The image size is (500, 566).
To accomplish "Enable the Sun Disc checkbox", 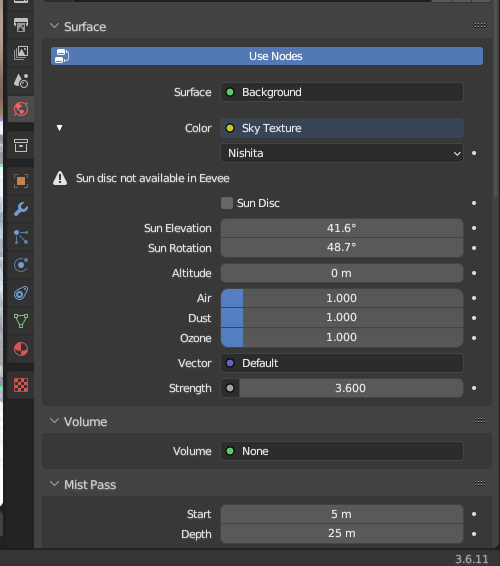I will coord(227,203).
